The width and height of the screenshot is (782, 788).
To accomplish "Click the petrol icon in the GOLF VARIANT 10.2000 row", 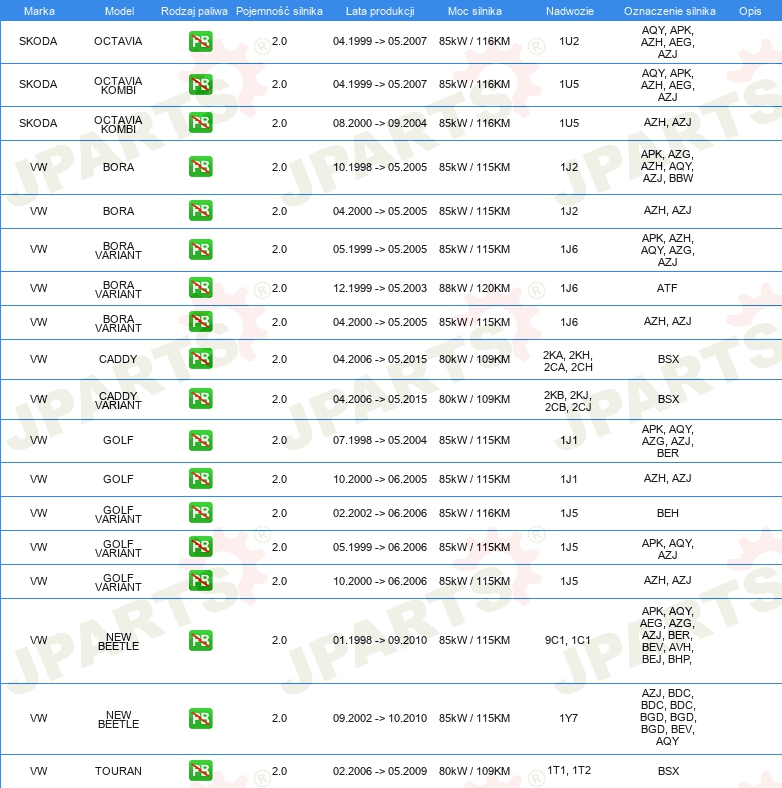I will point(201,581).
